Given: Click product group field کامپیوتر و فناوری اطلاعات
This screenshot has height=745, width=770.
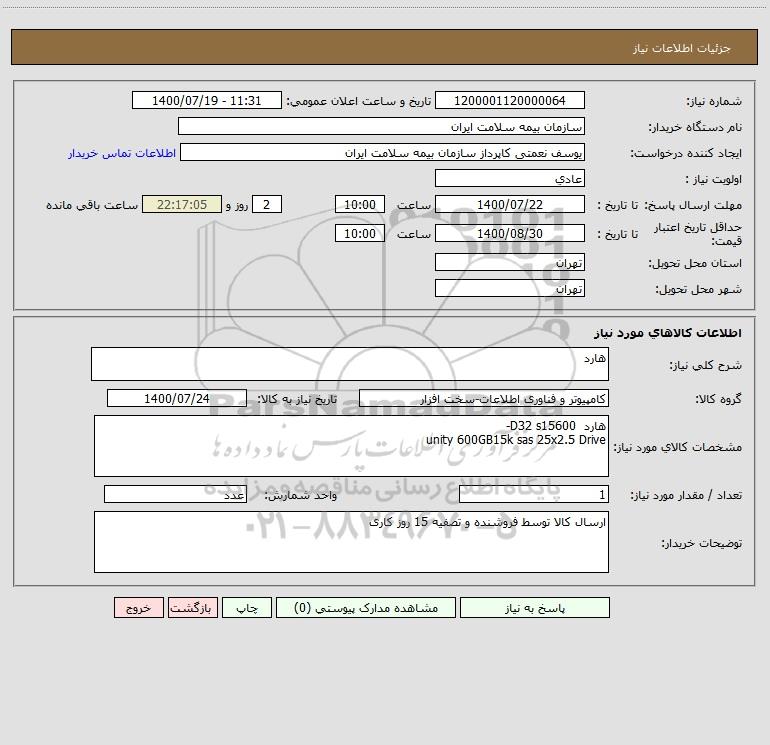Looking at the screenshot, I should point(484,398).
